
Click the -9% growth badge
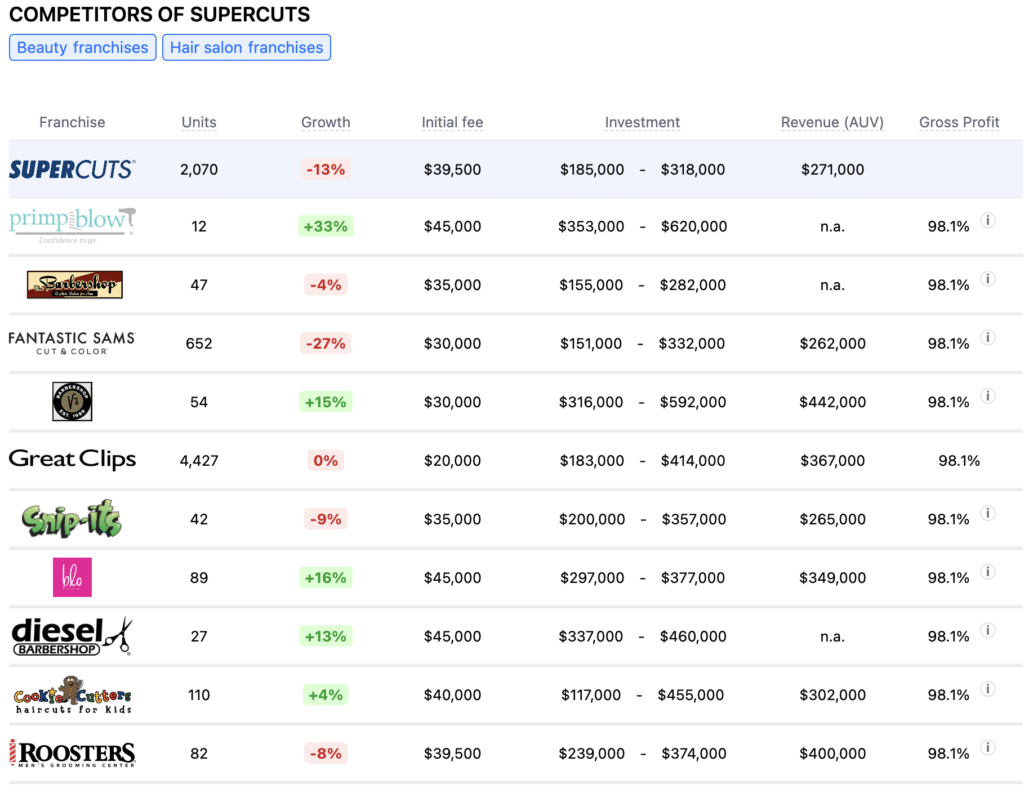point(325,519)
